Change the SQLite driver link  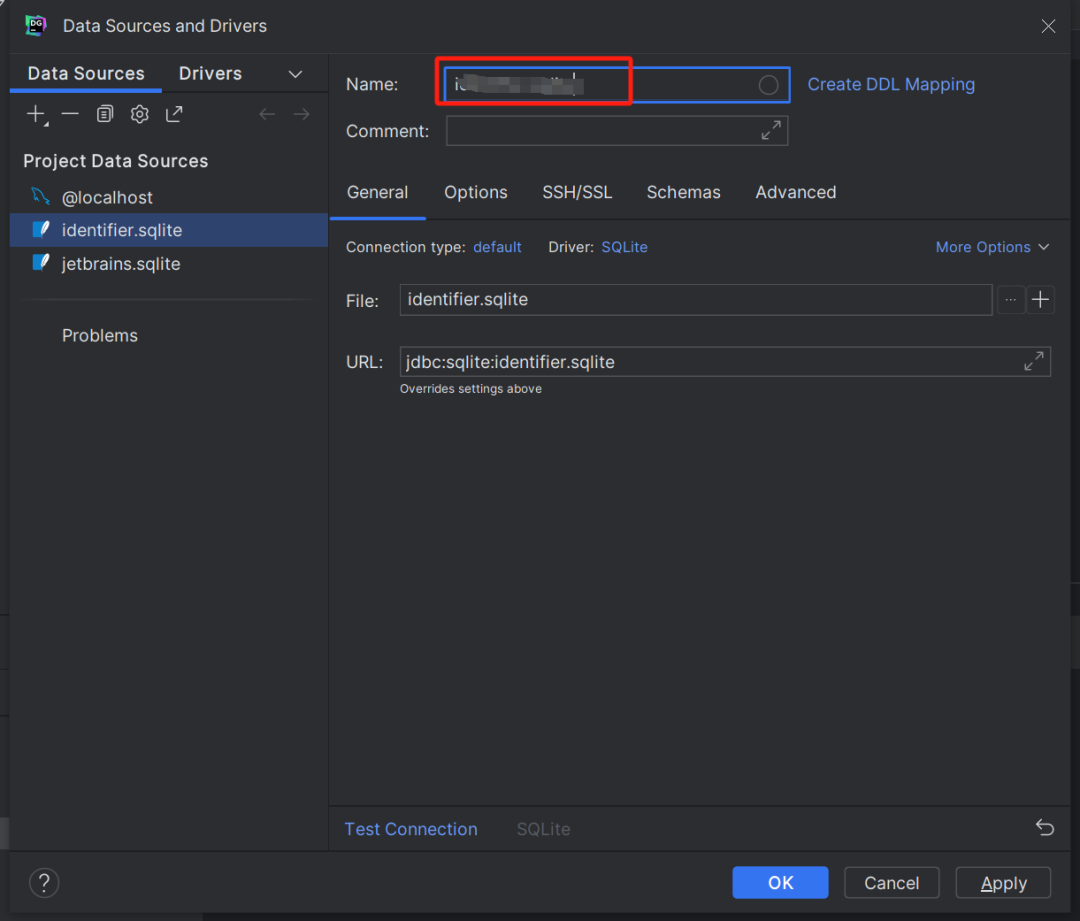pyautogui.click(x=624, y=247)
